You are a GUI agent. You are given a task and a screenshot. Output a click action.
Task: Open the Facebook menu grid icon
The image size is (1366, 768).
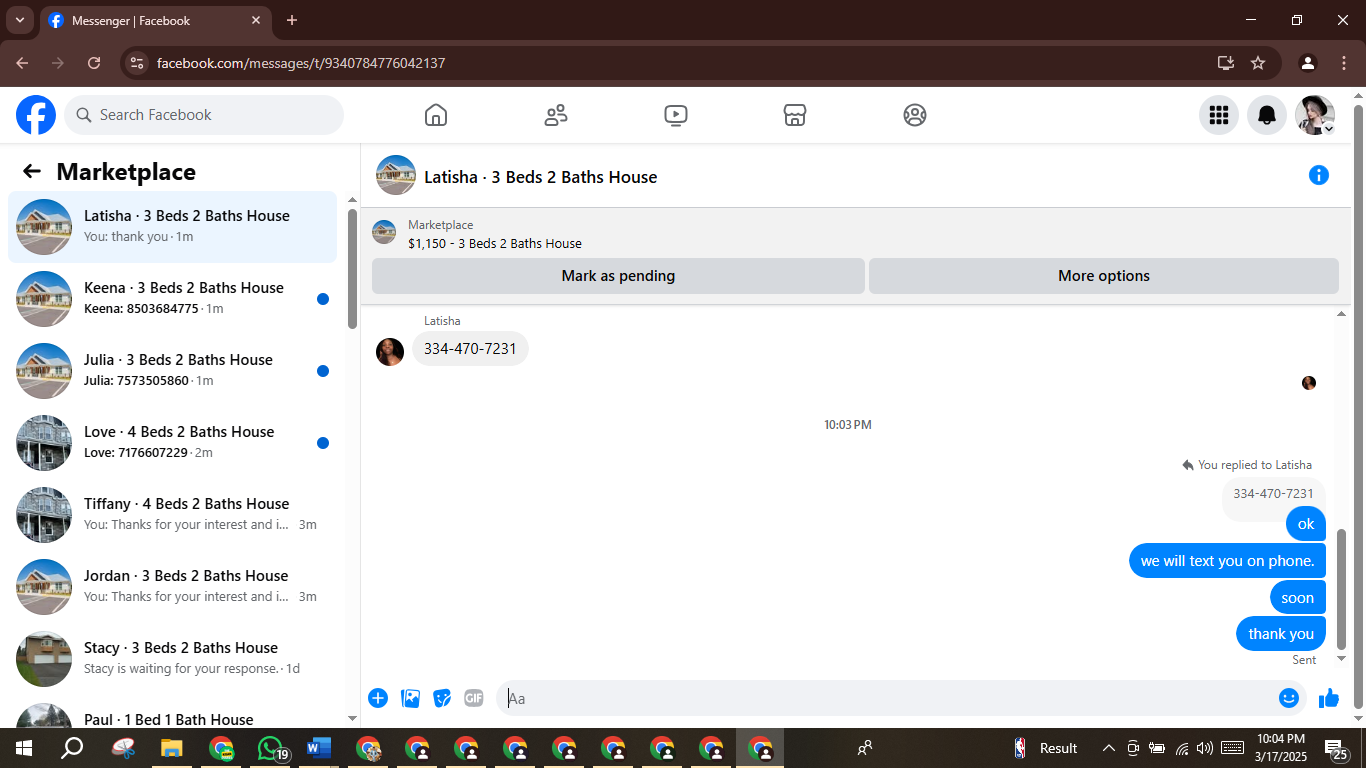click(x=1219, y=115)
